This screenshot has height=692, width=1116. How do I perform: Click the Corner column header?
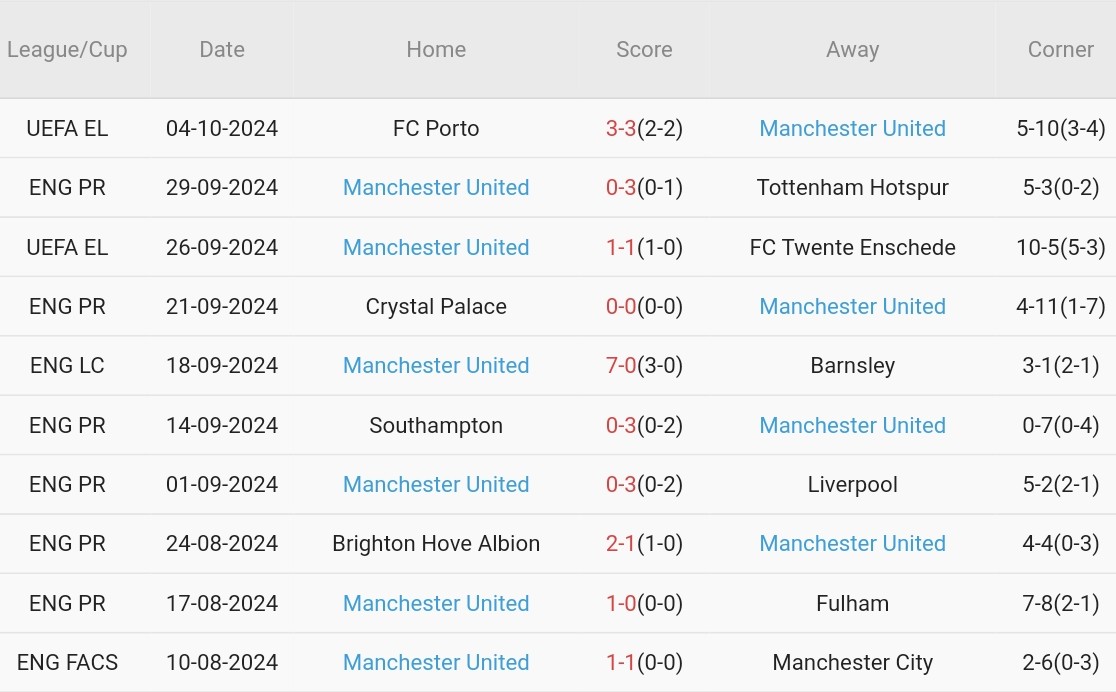pyautogui.click(x=1060, y=49)
